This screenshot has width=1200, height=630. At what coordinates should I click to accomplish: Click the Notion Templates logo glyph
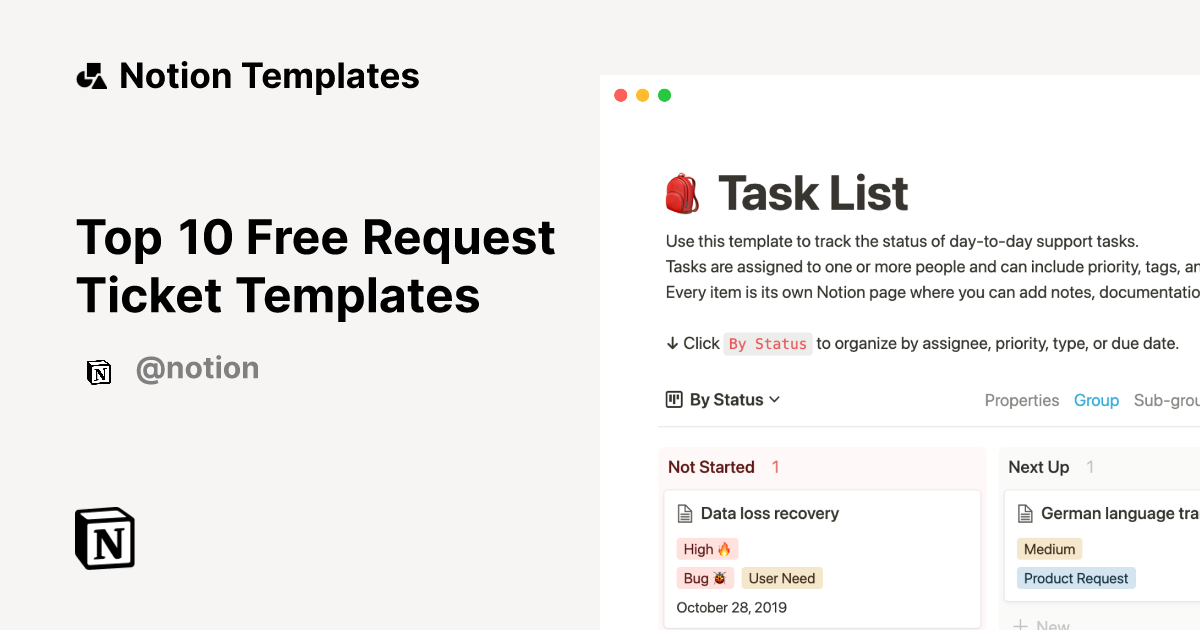90,74
